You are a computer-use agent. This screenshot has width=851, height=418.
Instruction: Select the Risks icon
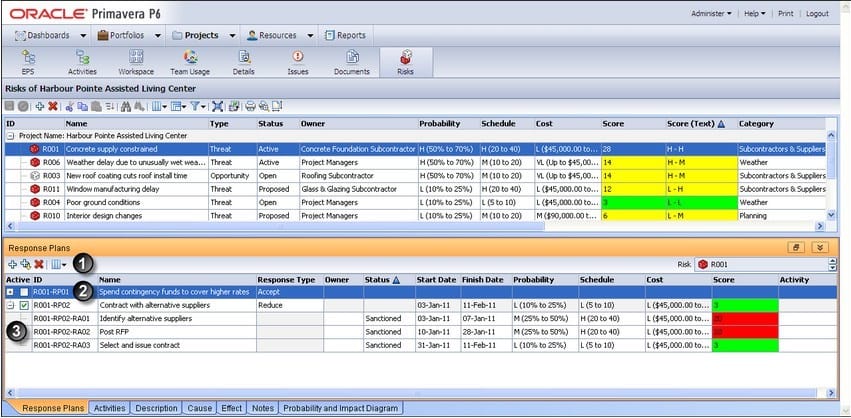406,61
